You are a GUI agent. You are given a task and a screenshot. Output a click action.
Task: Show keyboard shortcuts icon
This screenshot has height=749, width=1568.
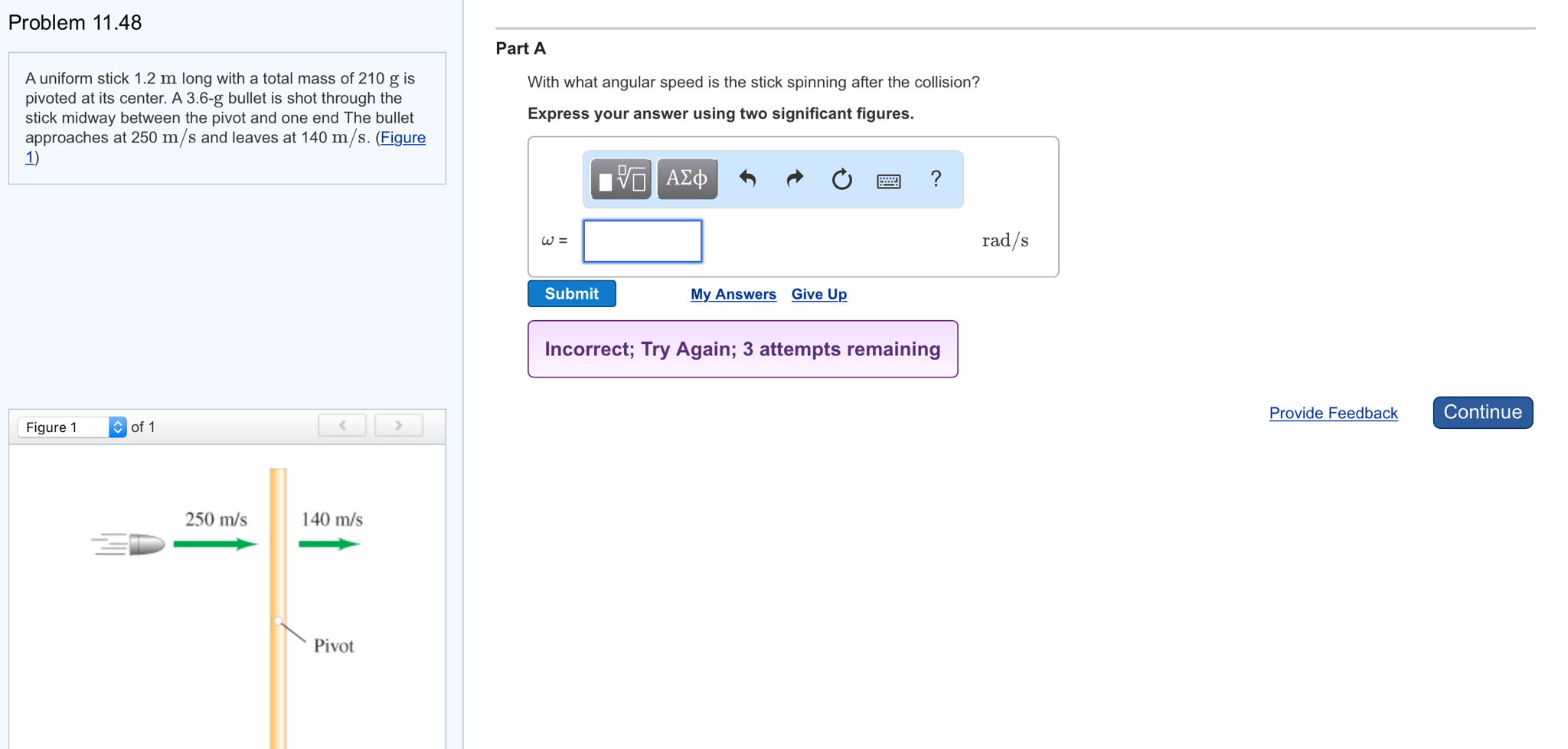[x=889, y=181]
